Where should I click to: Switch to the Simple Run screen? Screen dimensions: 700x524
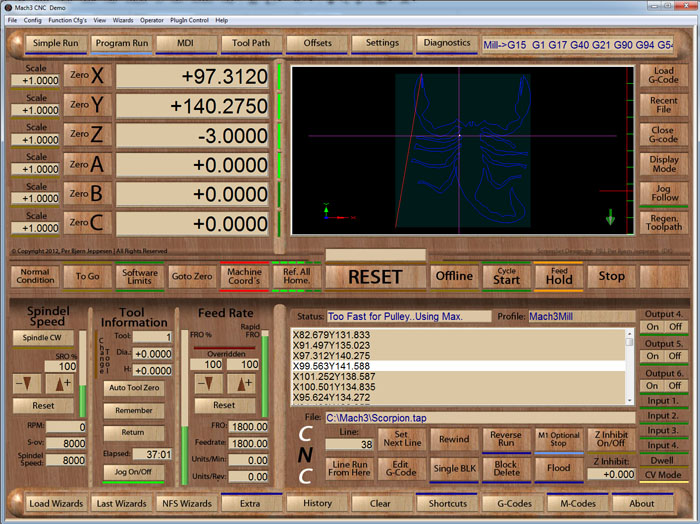click(56, 43)
